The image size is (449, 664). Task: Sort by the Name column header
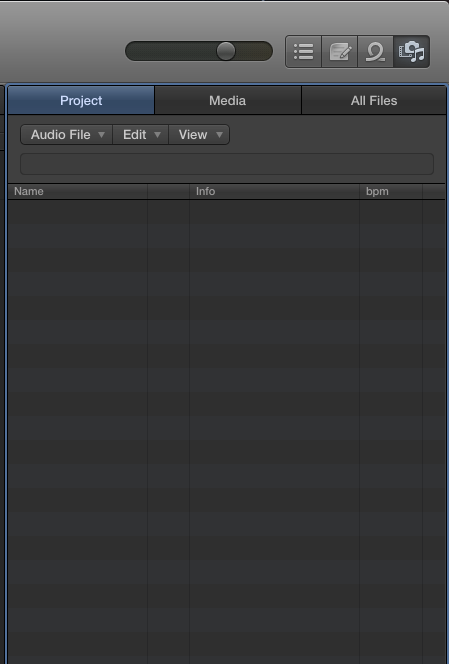tap(78, 191)
